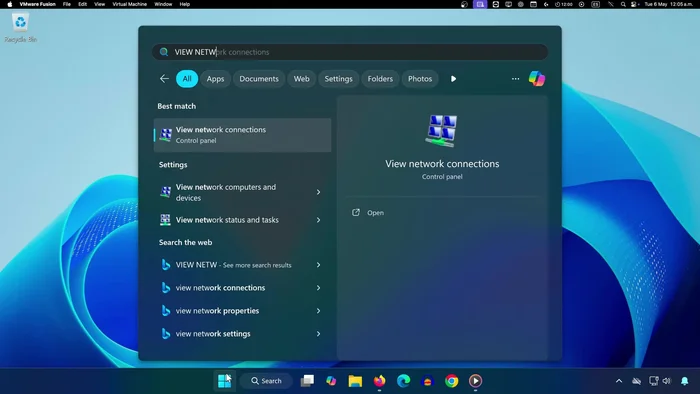The height and width of the screenshot is (394, 700).
Task: Open the three-dot options menu
Action: coord(515,79)
